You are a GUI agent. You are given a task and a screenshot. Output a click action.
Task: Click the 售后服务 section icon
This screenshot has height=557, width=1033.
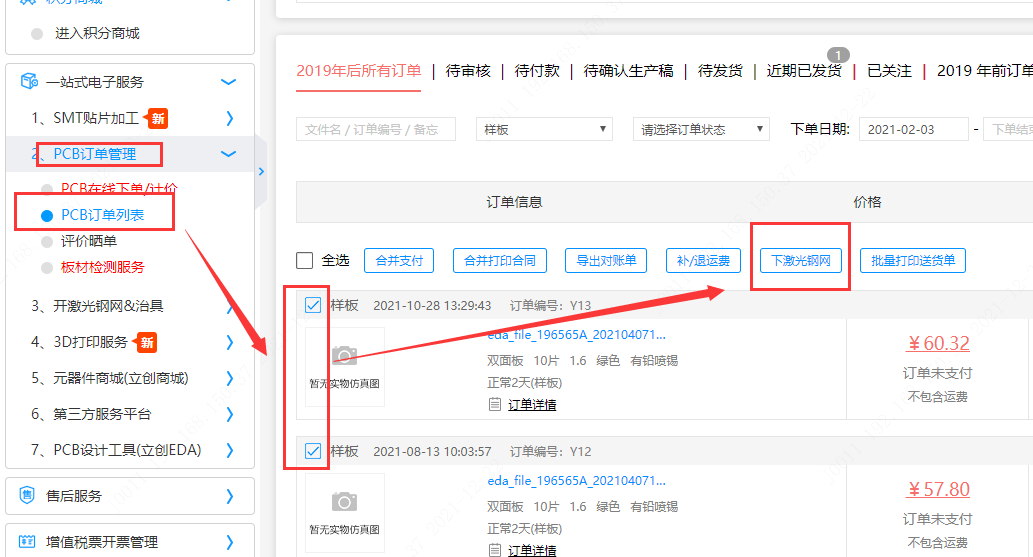tap(29, 496)
